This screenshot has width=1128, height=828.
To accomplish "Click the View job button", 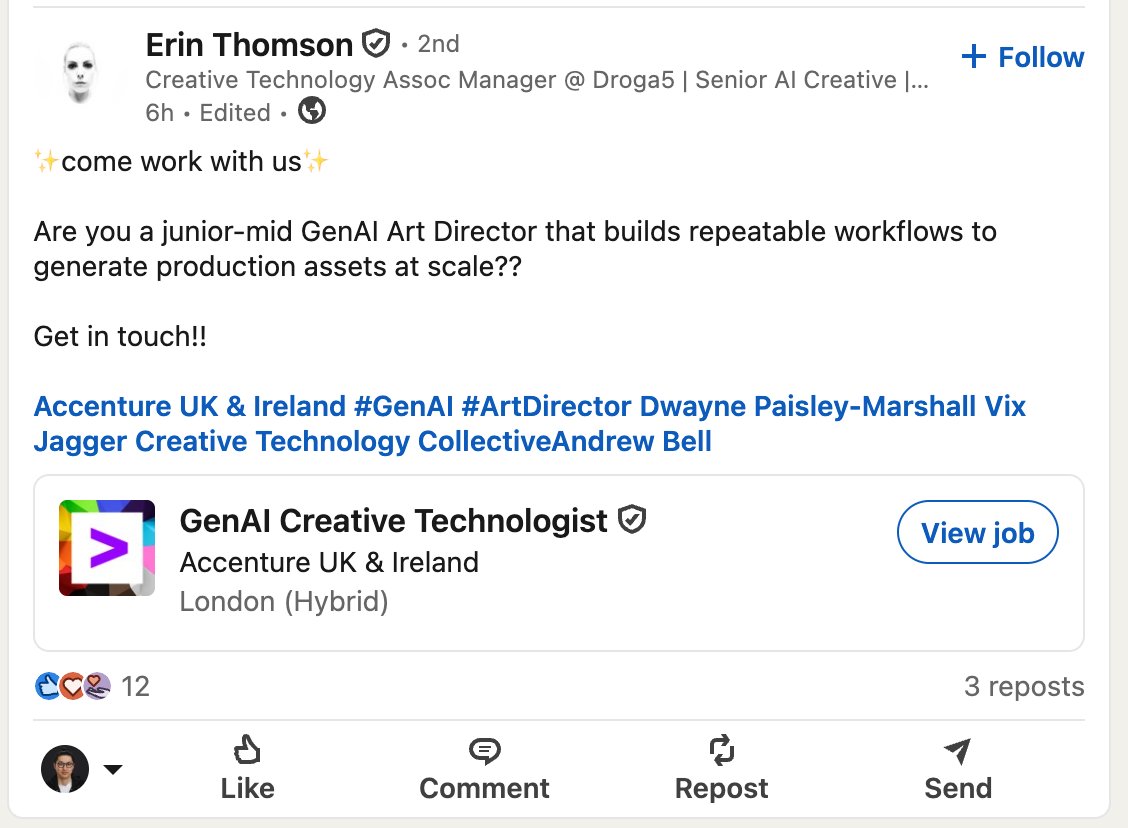I will [977, 532].
